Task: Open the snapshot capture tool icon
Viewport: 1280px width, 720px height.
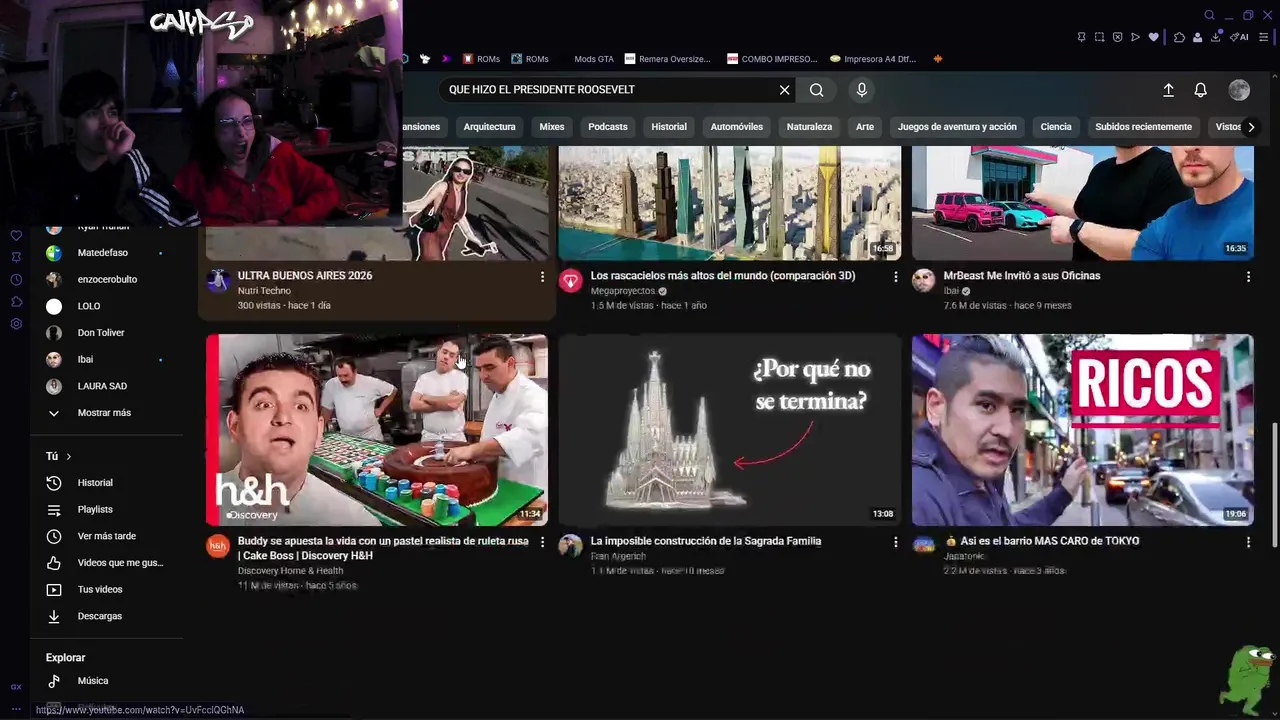Action: tap(1099, 37)
